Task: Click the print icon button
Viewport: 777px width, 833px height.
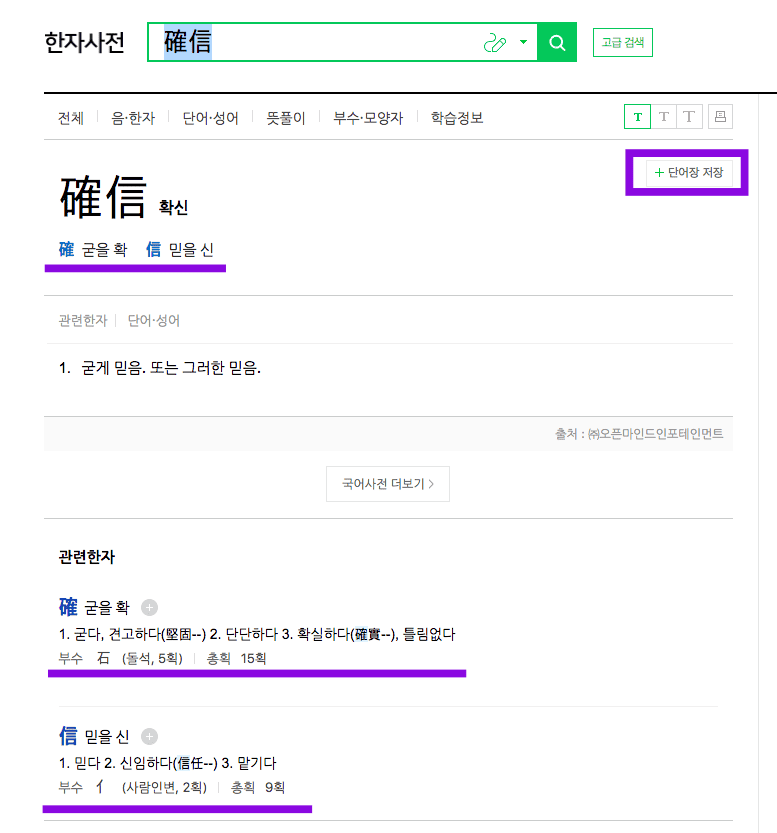Action: (720, 117)
